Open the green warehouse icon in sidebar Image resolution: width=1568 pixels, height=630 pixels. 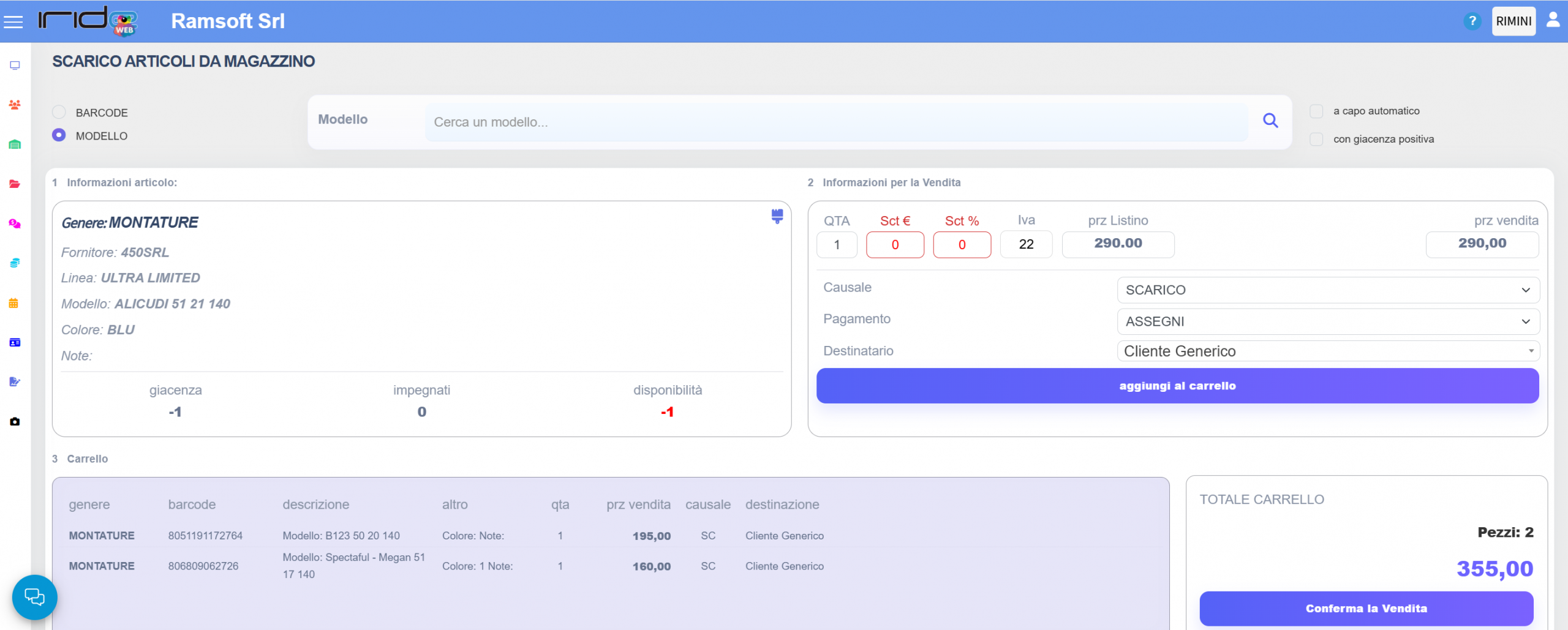click(15, 144)
